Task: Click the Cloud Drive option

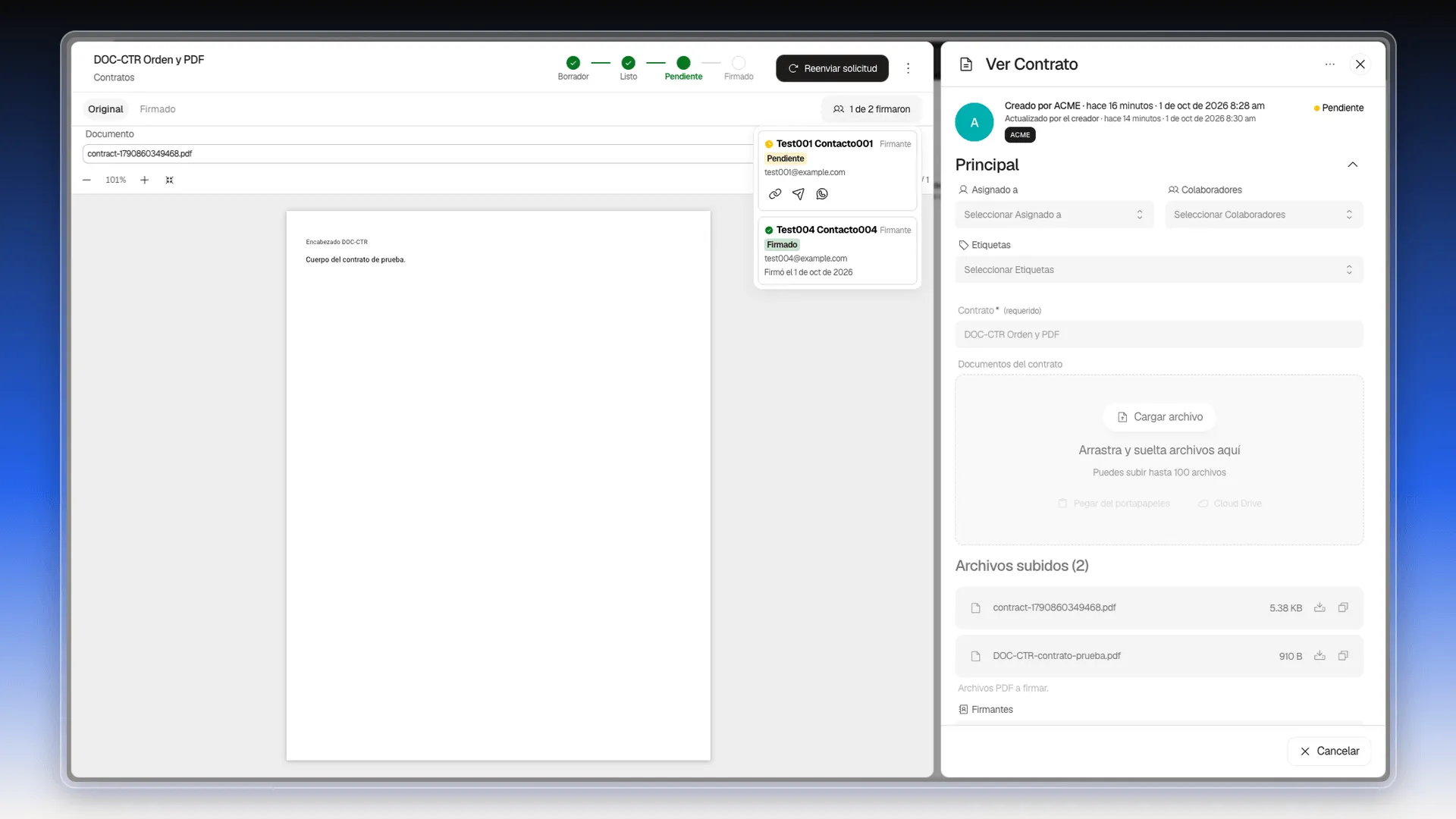Action: click(x=1230, y=504)
